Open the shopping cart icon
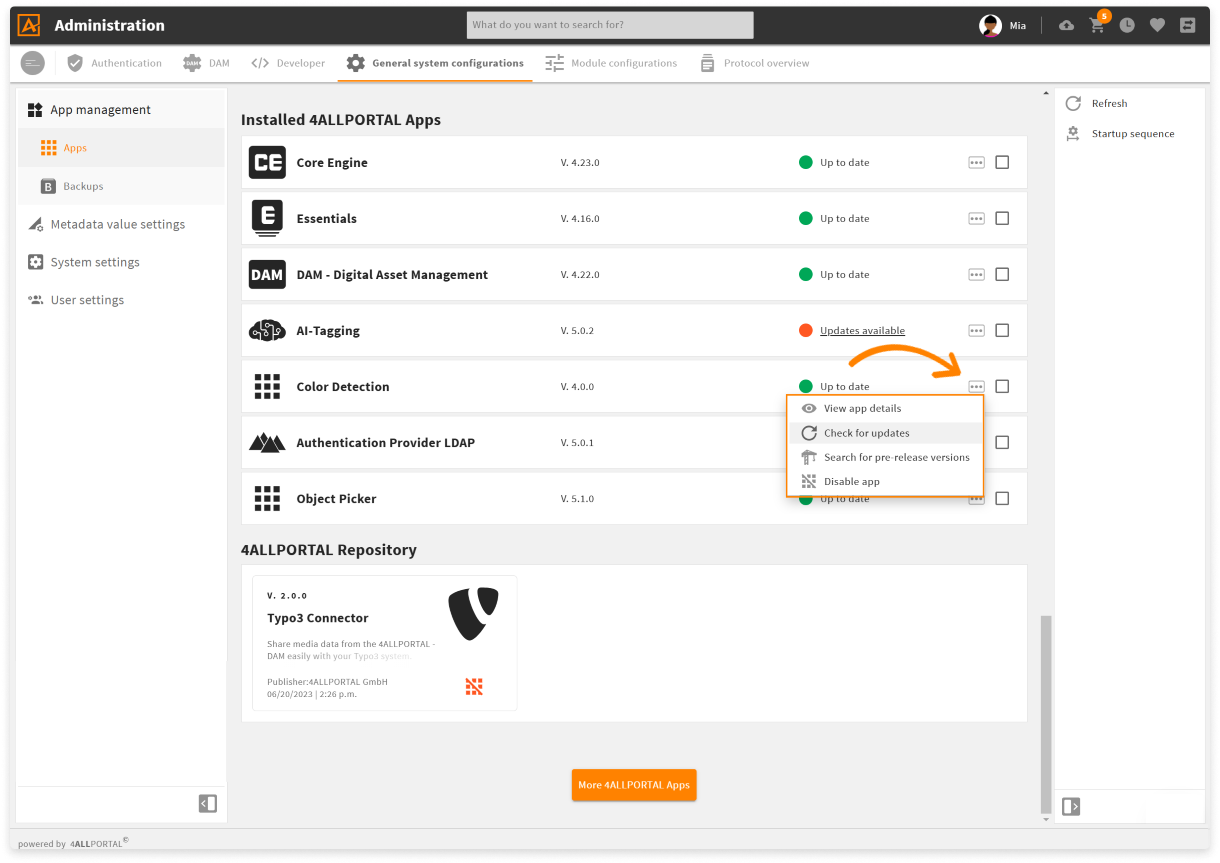The image size is (1220, 863). click(1097, 26)
